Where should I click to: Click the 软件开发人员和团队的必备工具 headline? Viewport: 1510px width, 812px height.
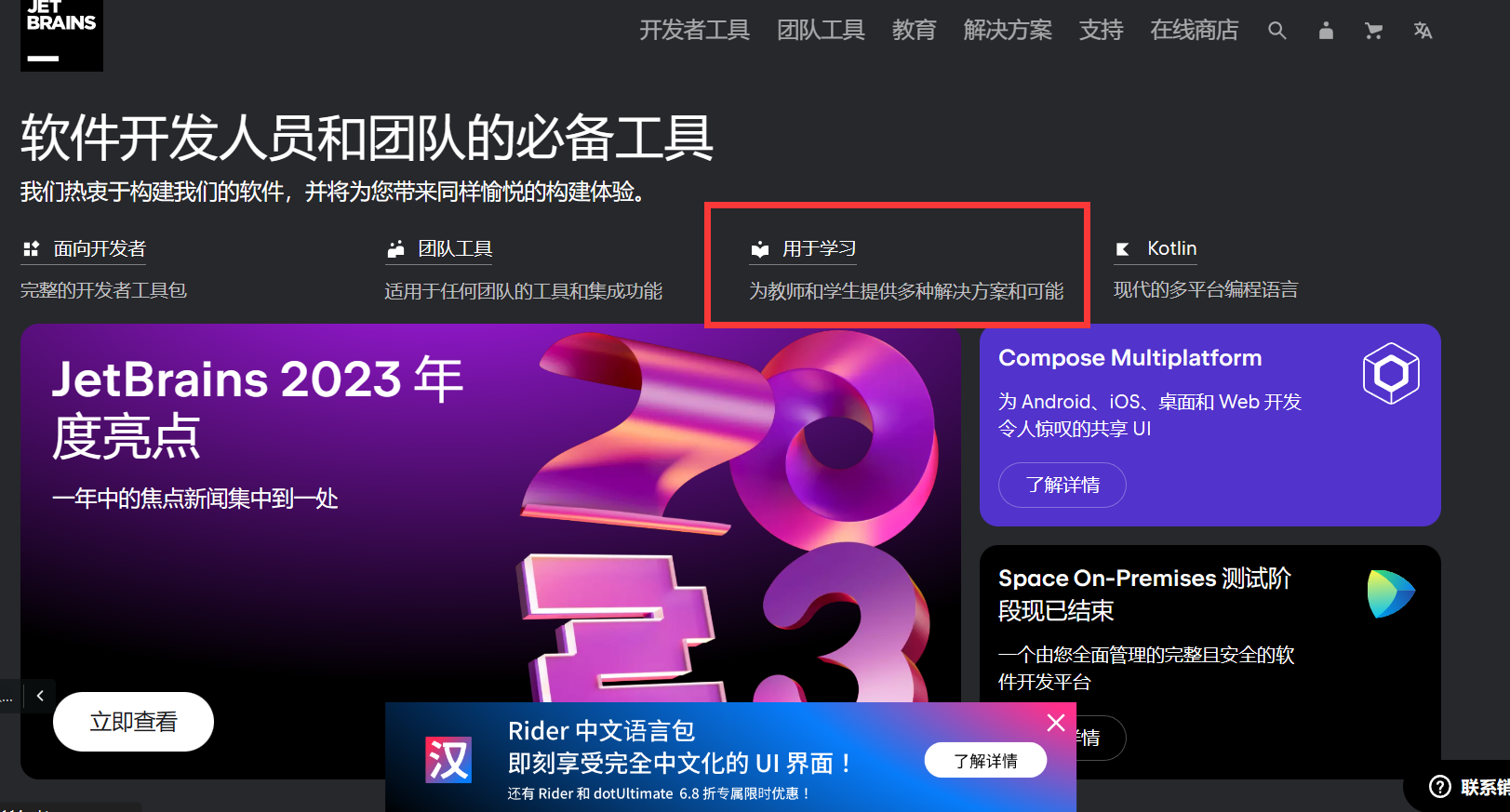point(367,138)
